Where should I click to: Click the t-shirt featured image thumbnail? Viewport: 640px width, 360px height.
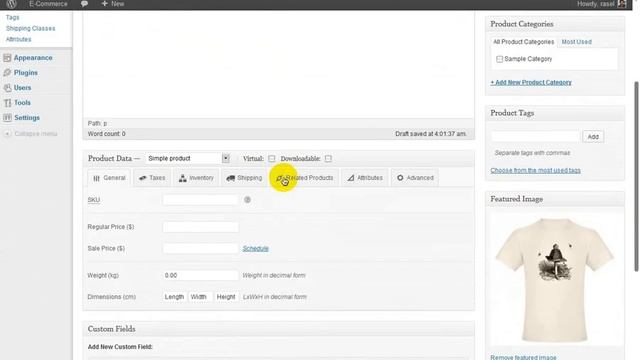pyautogui.click(x=555, y=280)
